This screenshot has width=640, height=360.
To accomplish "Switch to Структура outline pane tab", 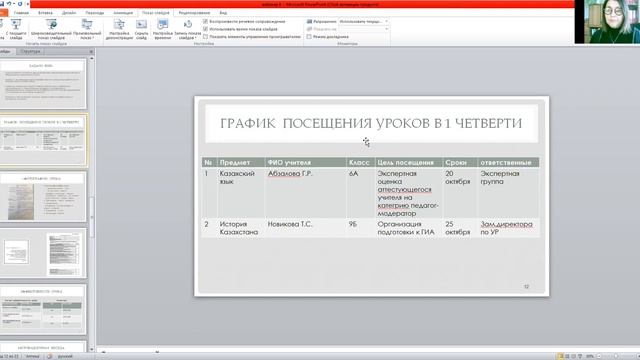I will (30, 51).
